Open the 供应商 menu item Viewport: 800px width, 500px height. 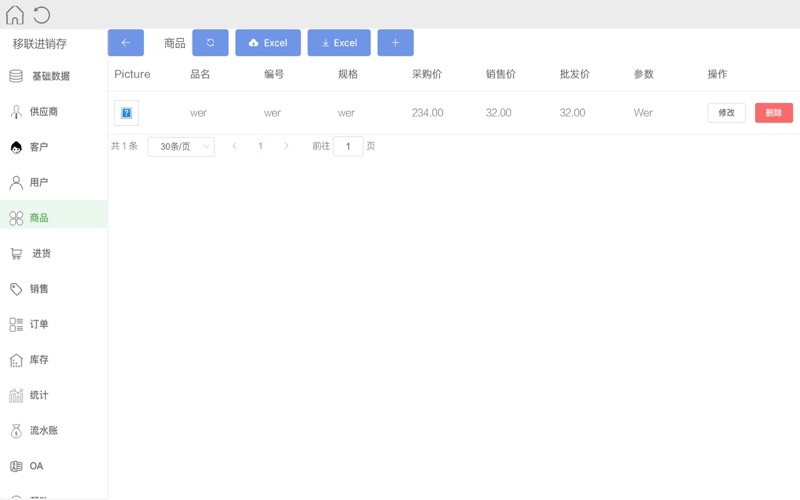[x=54, y=112]
